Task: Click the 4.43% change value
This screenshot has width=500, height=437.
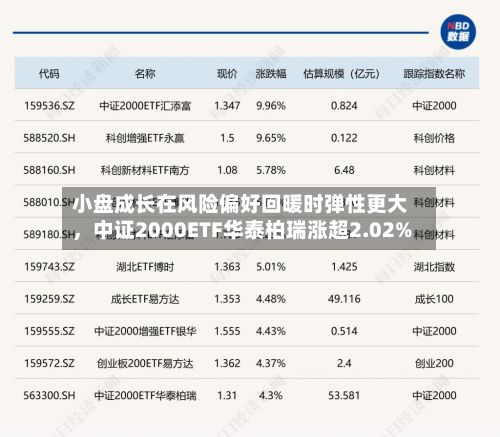Action: coord(271,331)
